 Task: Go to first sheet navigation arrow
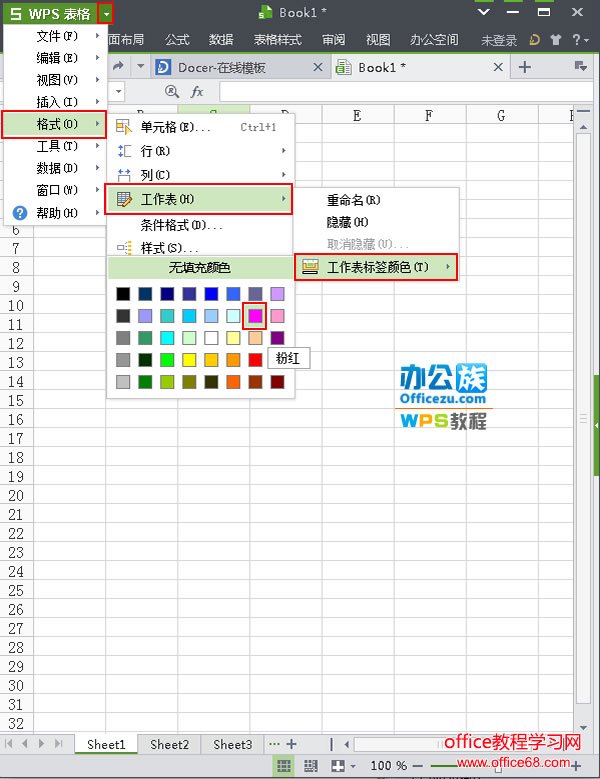(8, 744)
